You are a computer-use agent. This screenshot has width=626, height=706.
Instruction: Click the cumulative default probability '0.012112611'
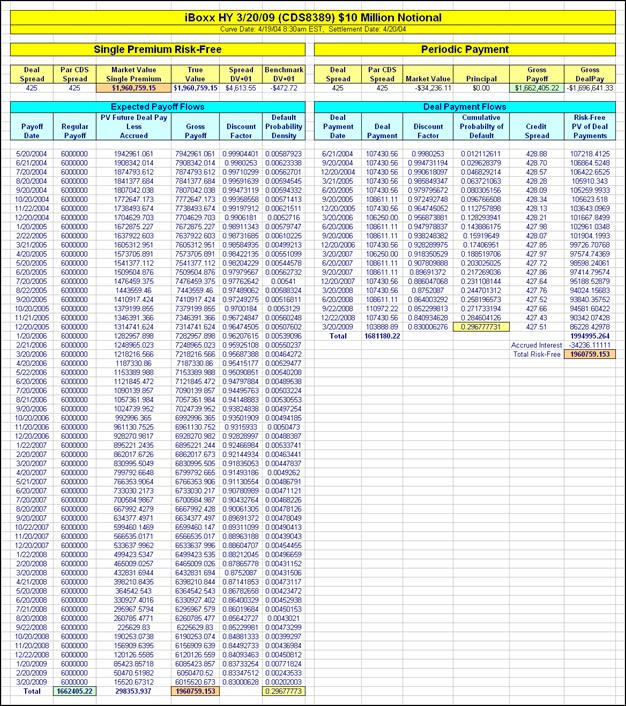click(x=481, y=154)
